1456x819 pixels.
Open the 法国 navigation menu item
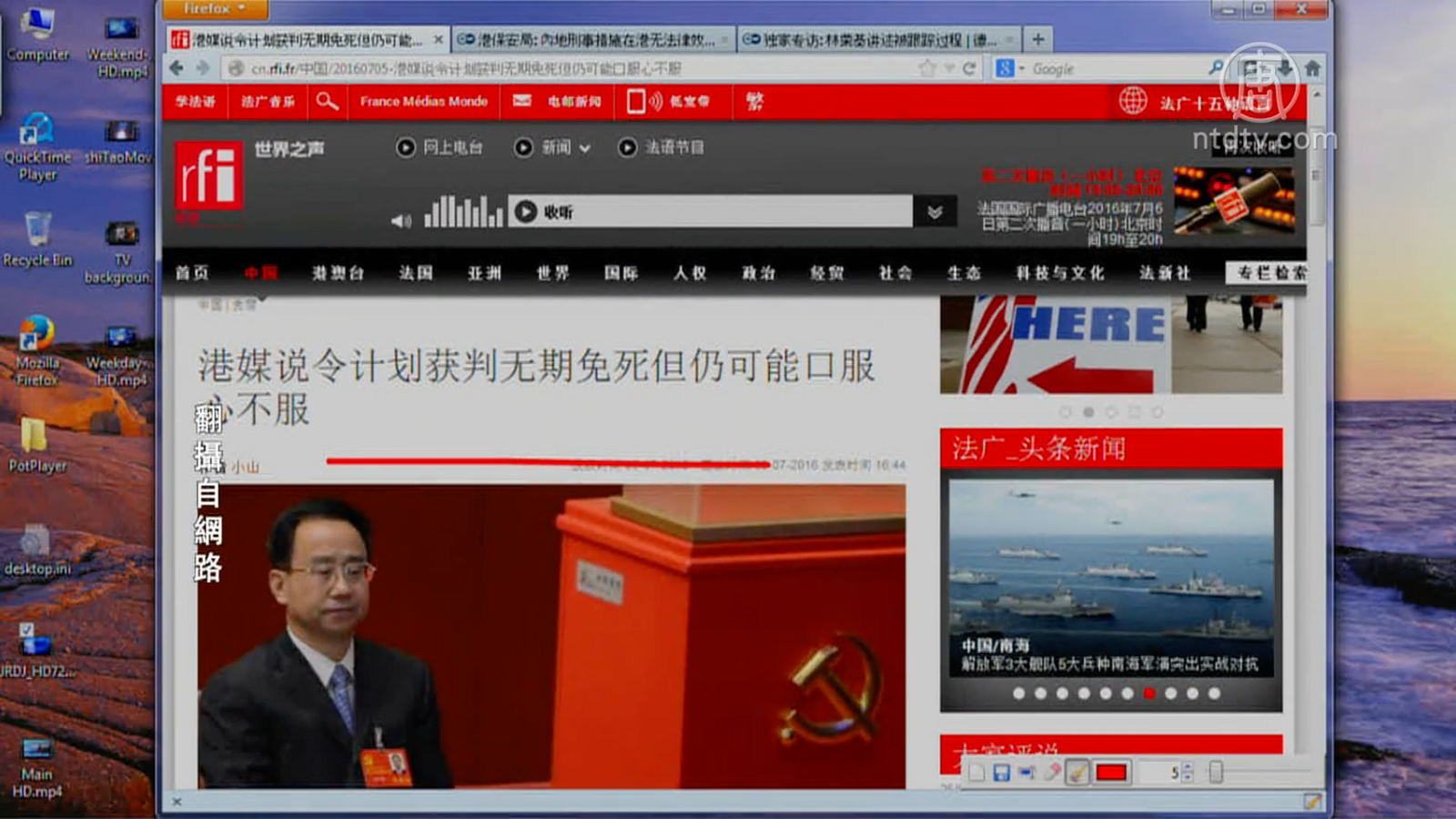416,273
